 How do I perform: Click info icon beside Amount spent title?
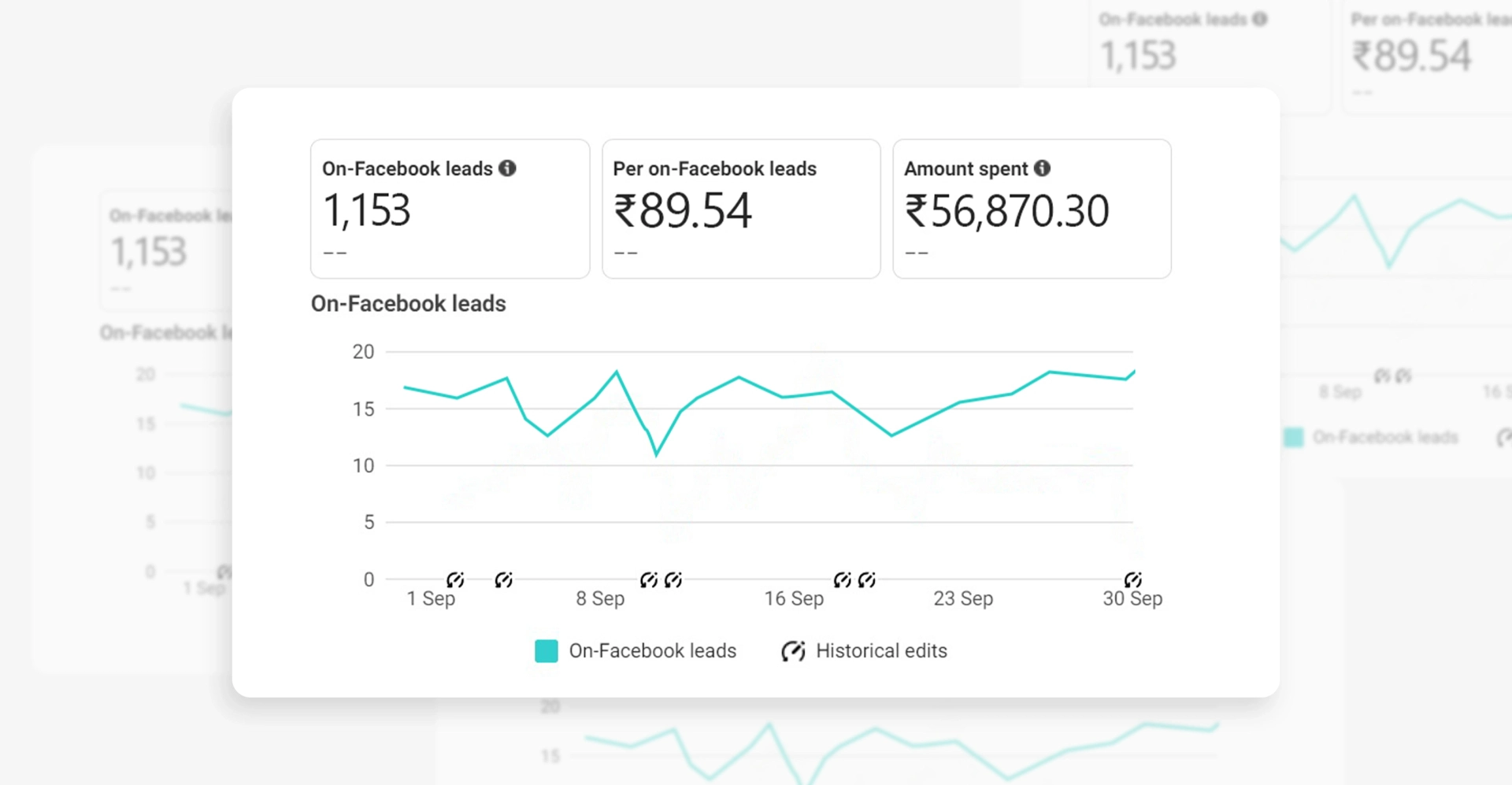pos(1042,168)
